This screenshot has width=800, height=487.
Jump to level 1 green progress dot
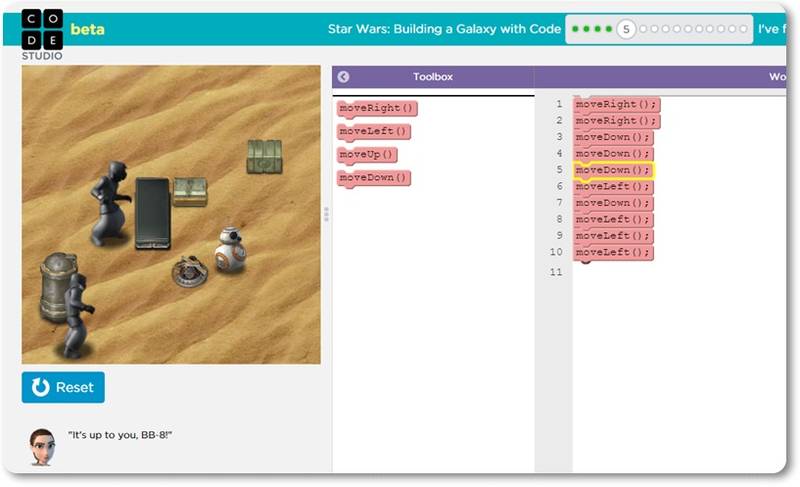click(x=576, y=29)
